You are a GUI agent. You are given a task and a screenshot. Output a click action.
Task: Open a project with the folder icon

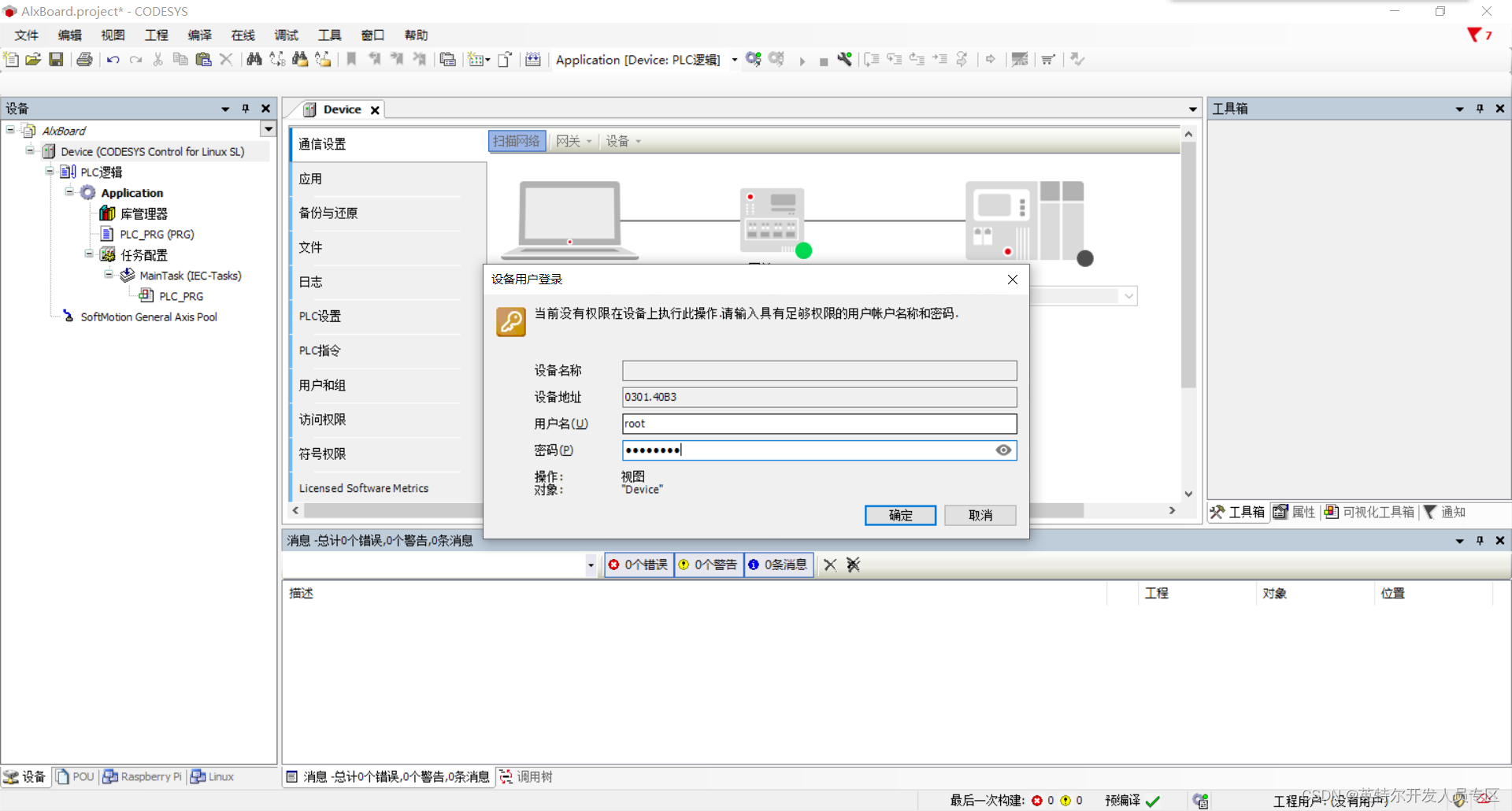tap(33, 59)
